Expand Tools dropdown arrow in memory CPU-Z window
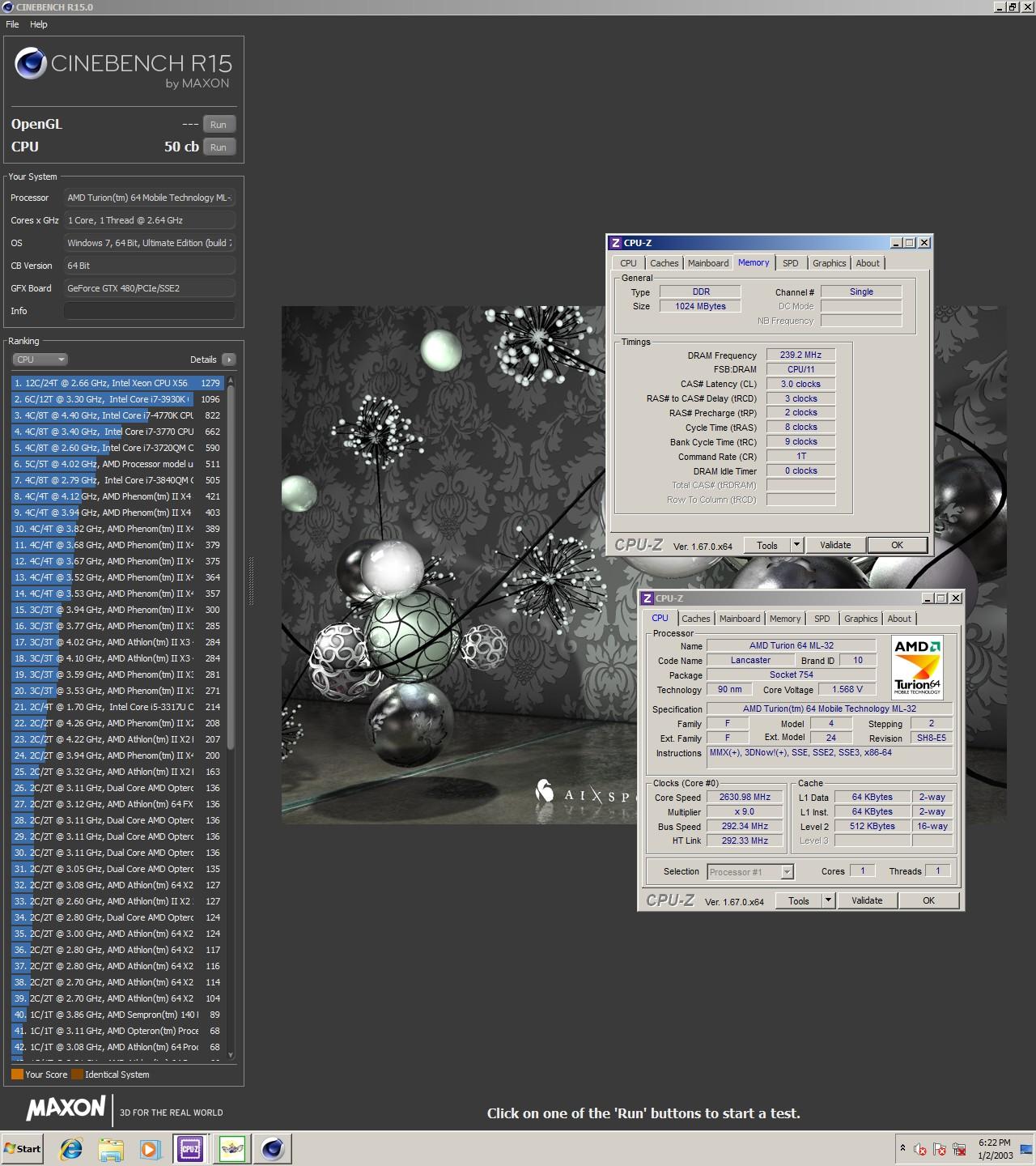Image resolution: width=1036 pixels, height=1166 pixels. pos(796,546)
